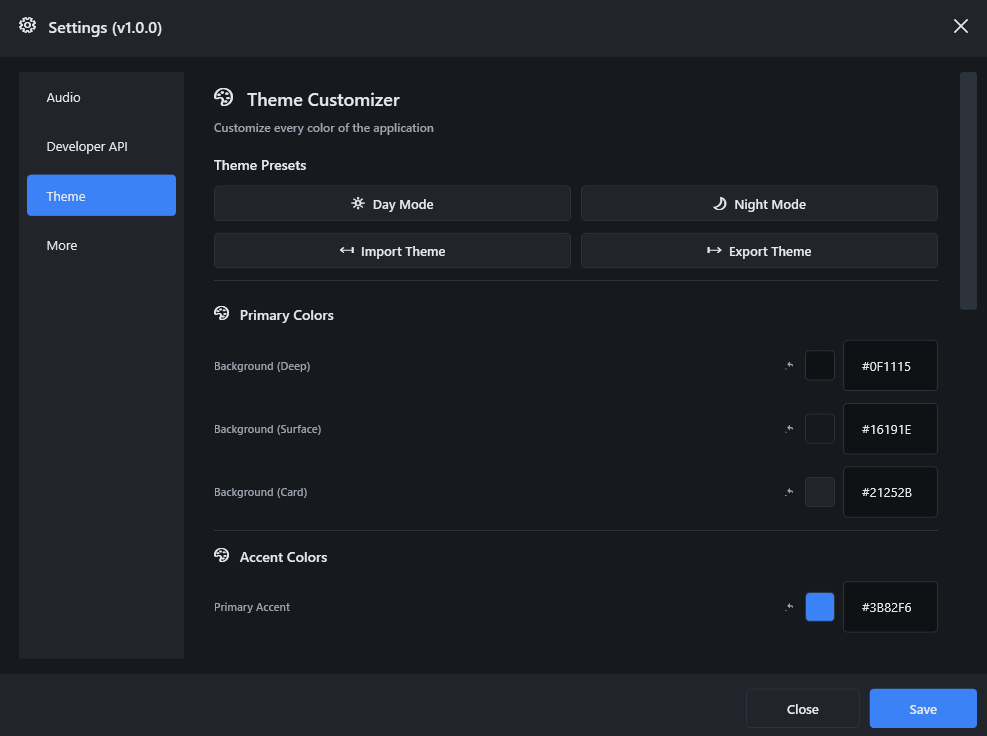Click the Settings gear icon in title
Image resolution: width=987 pixels, height=736 pixels.
click(28, 26)
